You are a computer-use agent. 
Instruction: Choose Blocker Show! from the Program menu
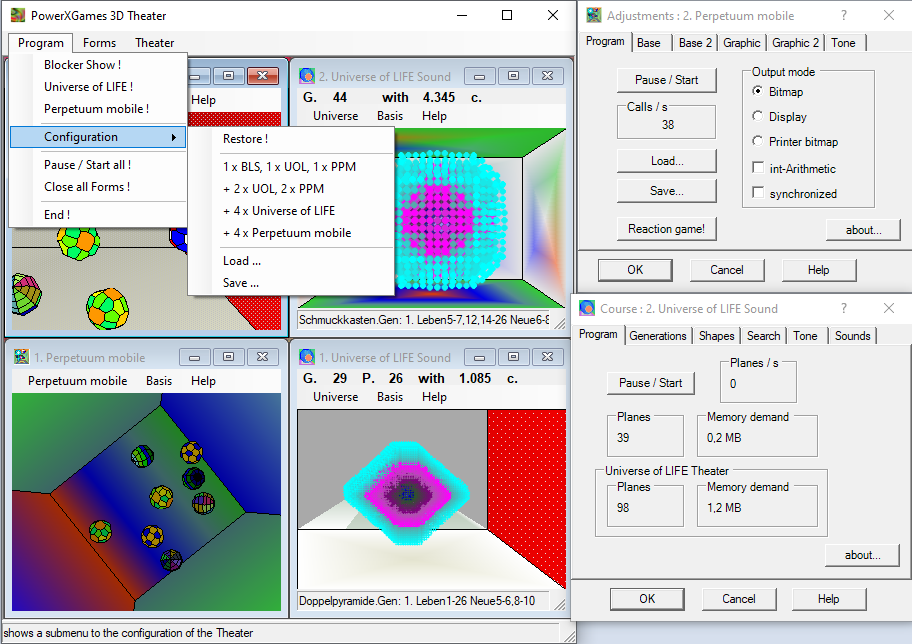point(98,65)
